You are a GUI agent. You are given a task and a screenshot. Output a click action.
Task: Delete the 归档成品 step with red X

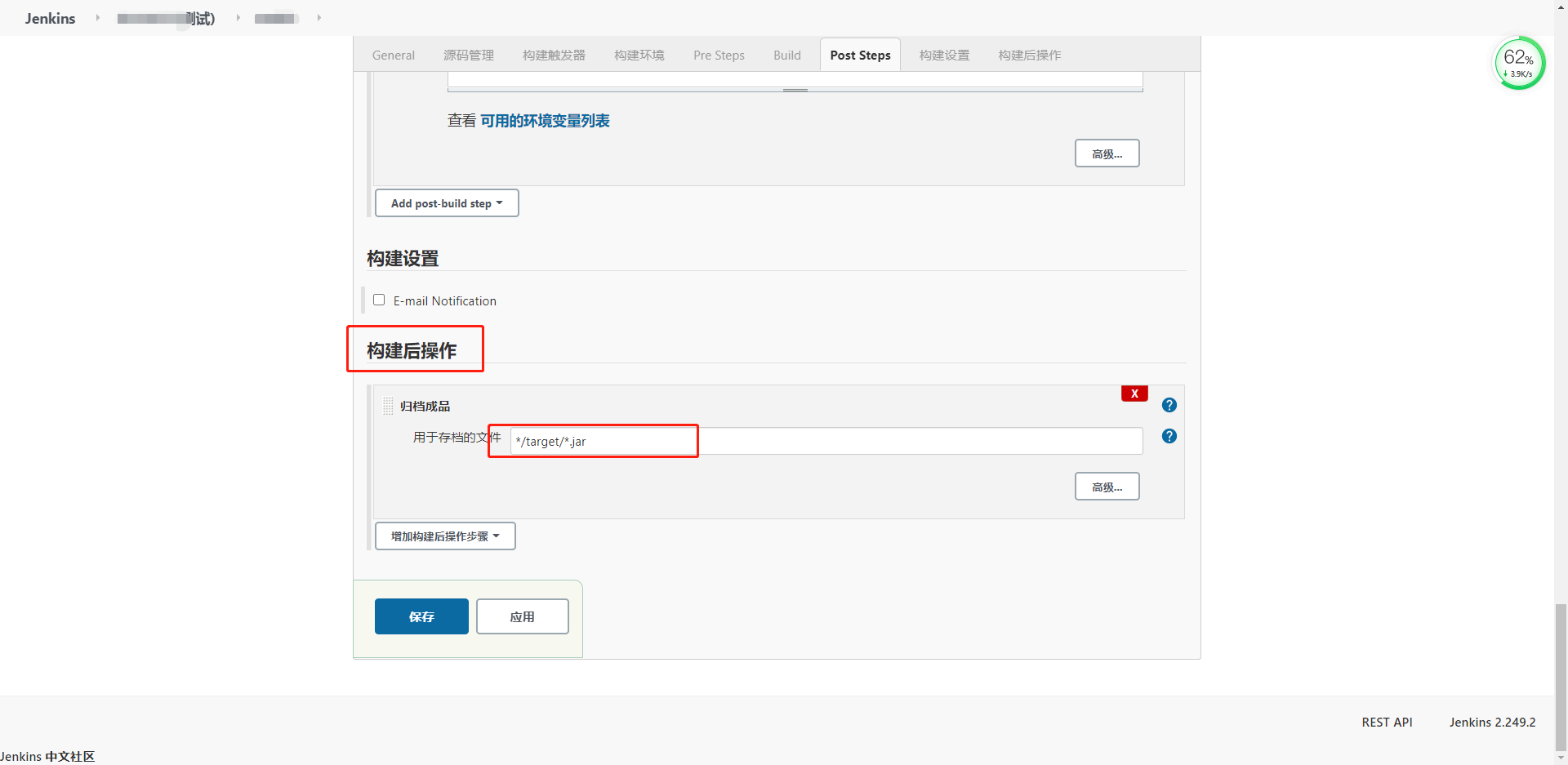[1134, 394]
